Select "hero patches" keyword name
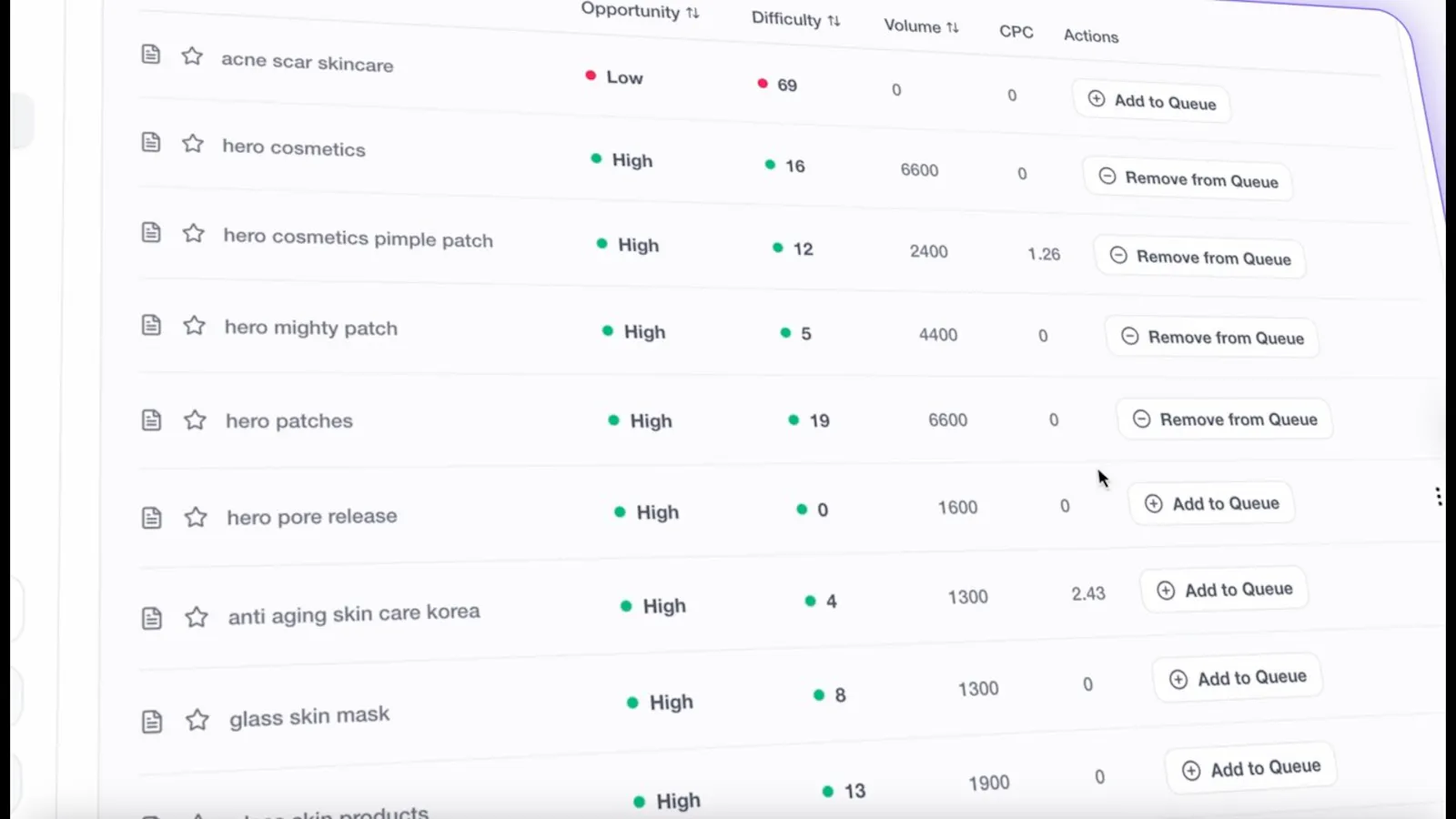Screen dimensions: 1456x819 point(289,420)
